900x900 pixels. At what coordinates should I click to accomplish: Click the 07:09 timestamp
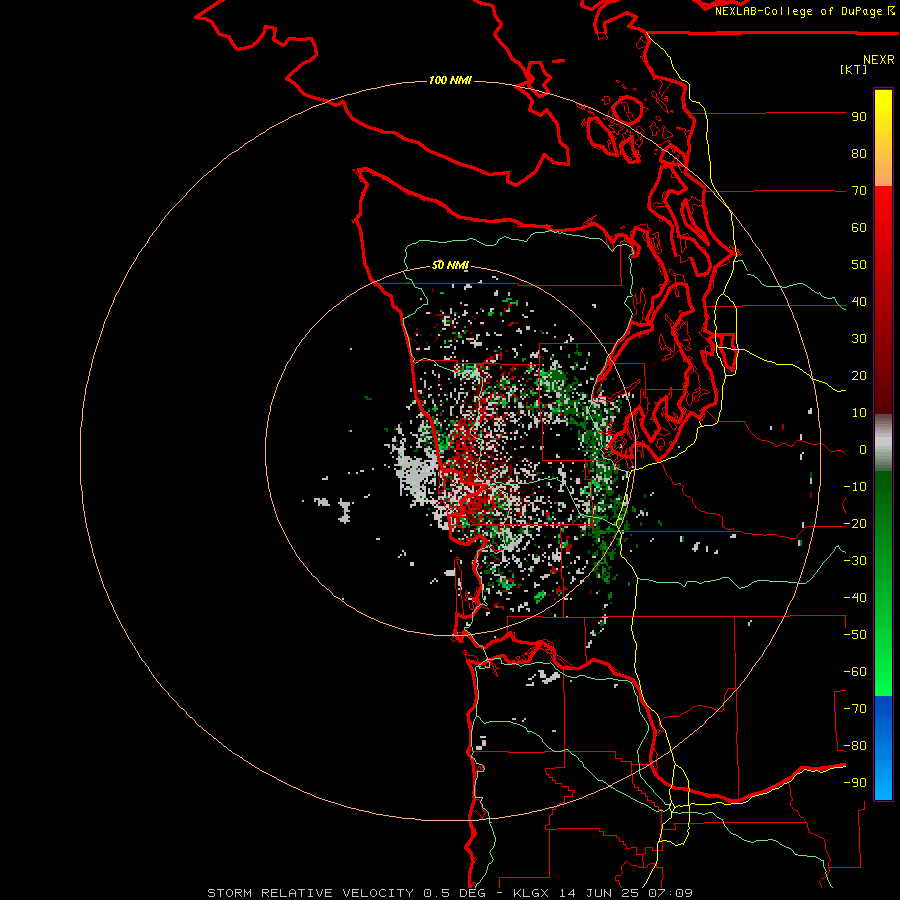[x=670, y=893]
